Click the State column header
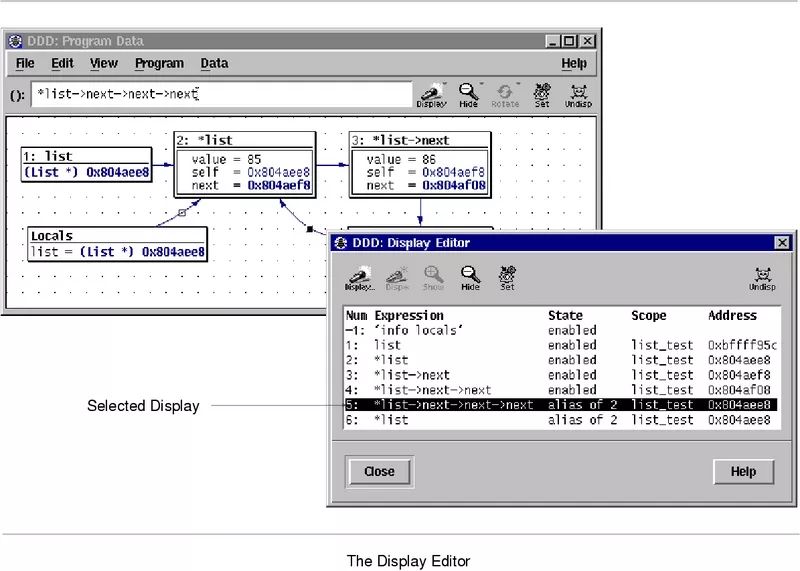This screenshot has height=571, width=800. point(565,315)
